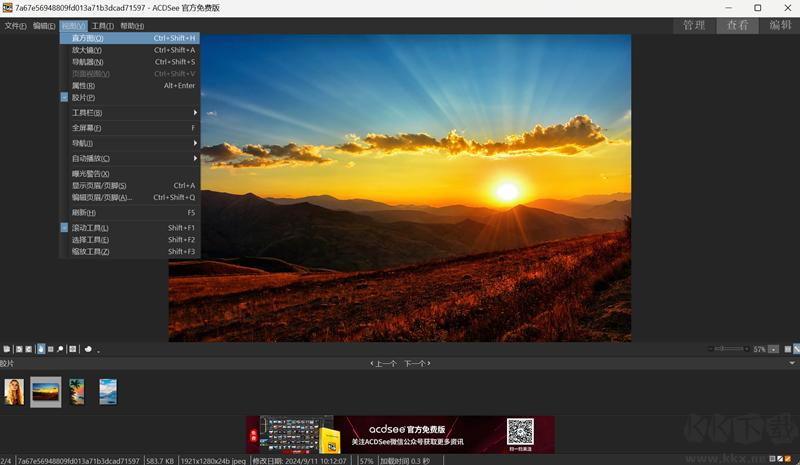Click the zoom in plus button
Screen dimensions: 800x465
coord(746,349)
